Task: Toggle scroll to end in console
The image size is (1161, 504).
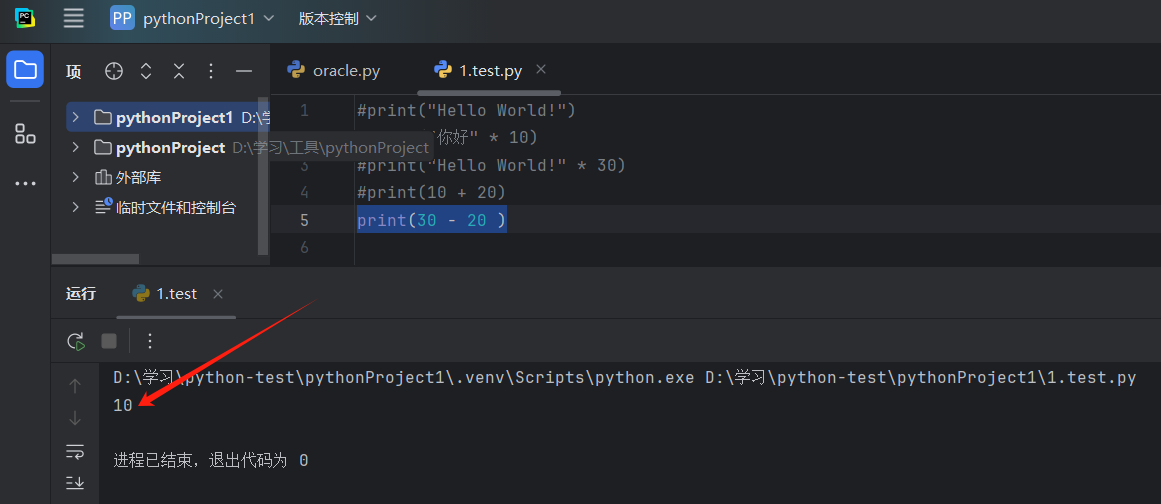Action: coord(75,482)
